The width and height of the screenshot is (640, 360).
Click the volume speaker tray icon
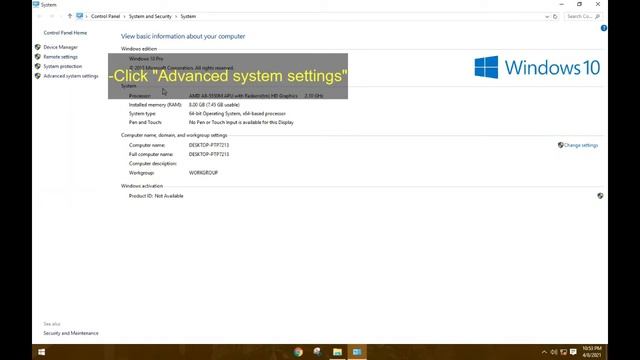(x=554, y=352)
